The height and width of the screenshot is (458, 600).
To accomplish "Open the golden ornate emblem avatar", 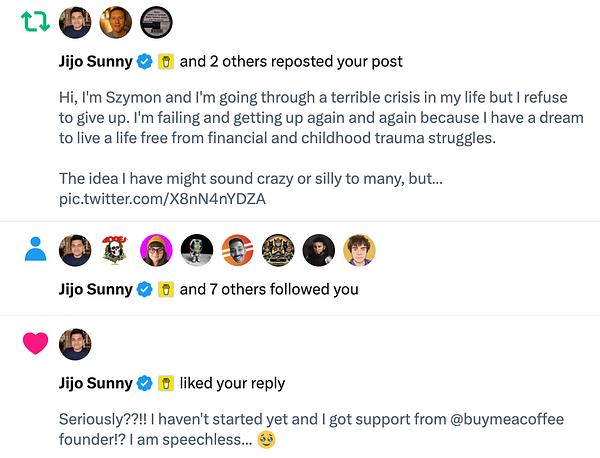I will click(x=278, y=249).
